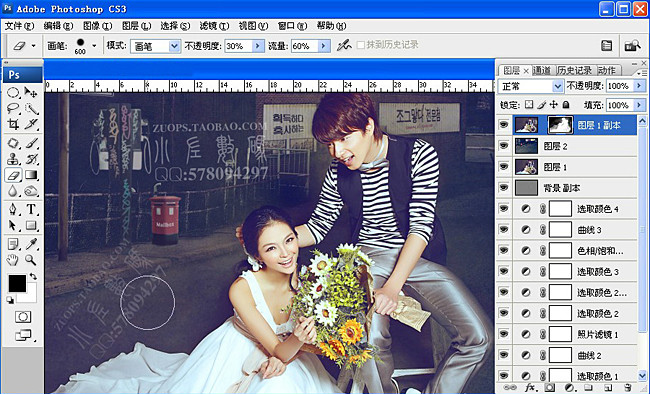Select the Gradient tool
Screen dimensions: 650x394
pyautogui.click(x=31, y=175)
